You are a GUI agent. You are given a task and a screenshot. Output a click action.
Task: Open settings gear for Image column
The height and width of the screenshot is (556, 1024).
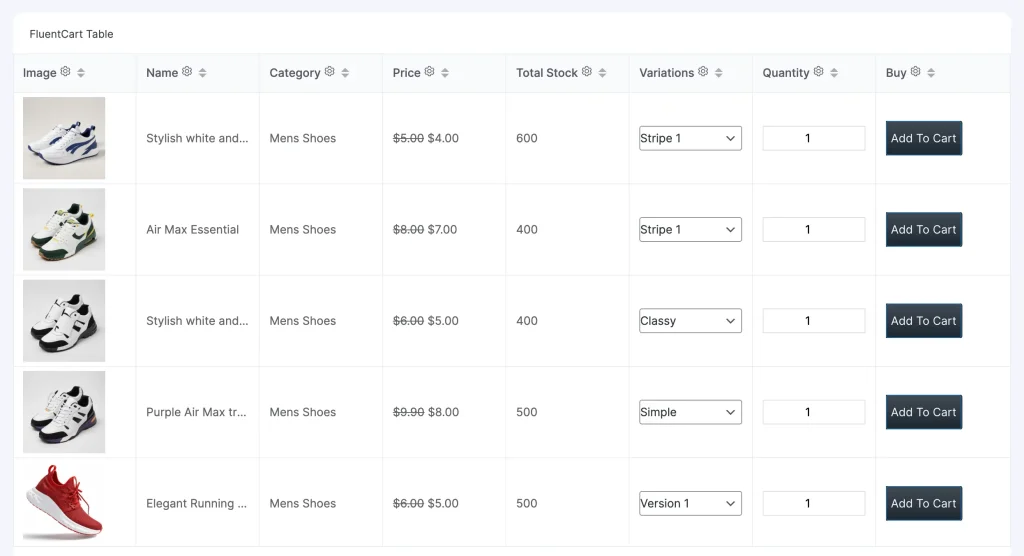(x=65, y=72)
